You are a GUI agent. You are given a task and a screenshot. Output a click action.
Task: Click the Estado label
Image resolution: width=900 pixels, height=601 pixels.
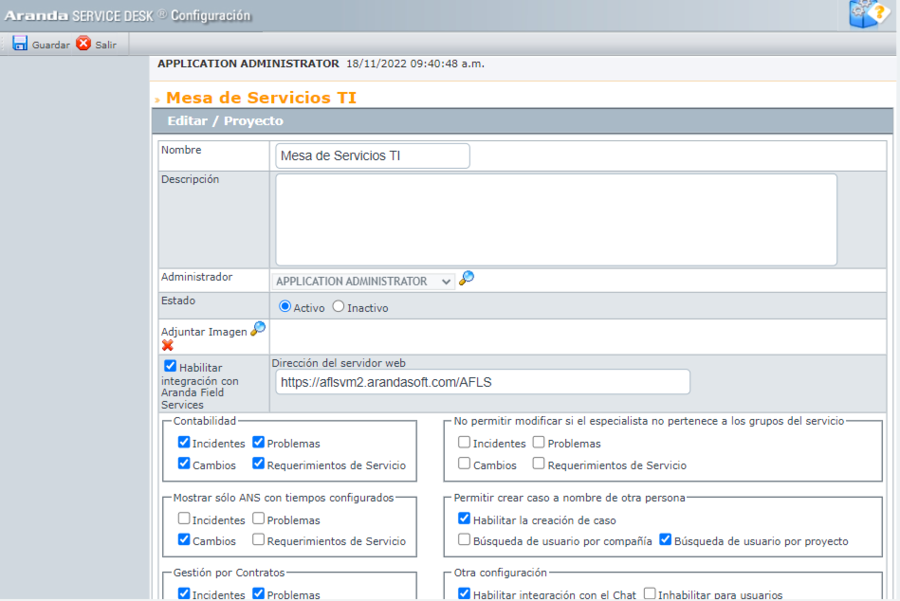[178, 301]
